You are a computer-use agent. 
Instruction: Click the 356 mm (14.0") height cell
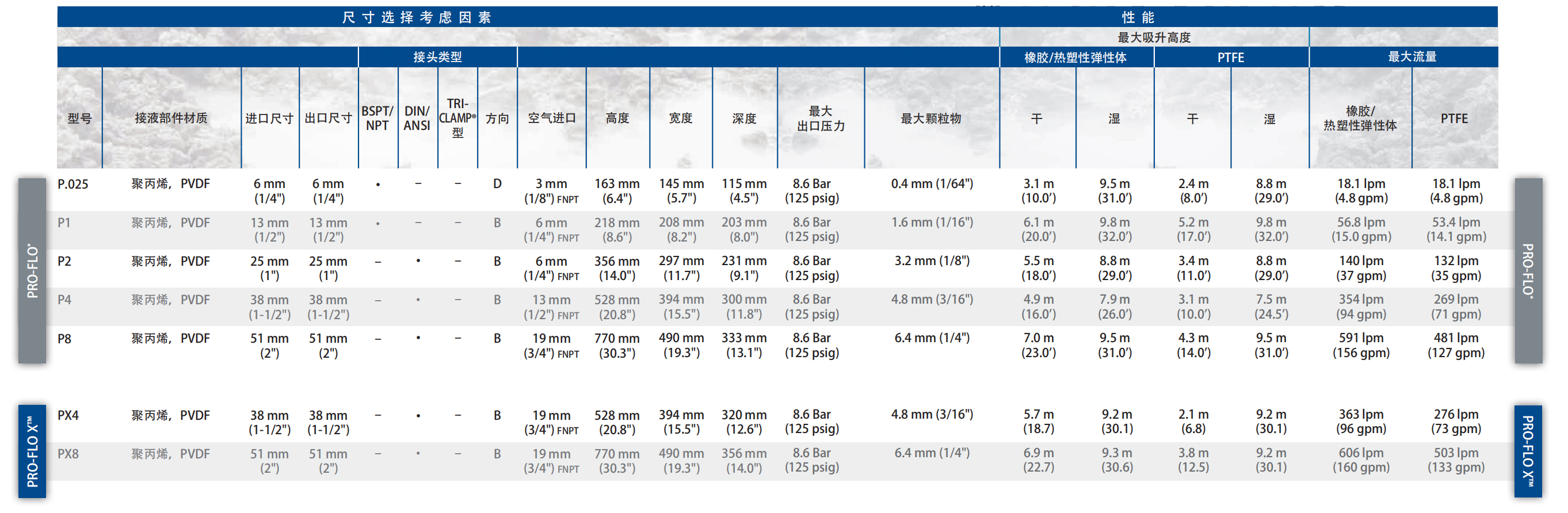click(x=617, y=268)
